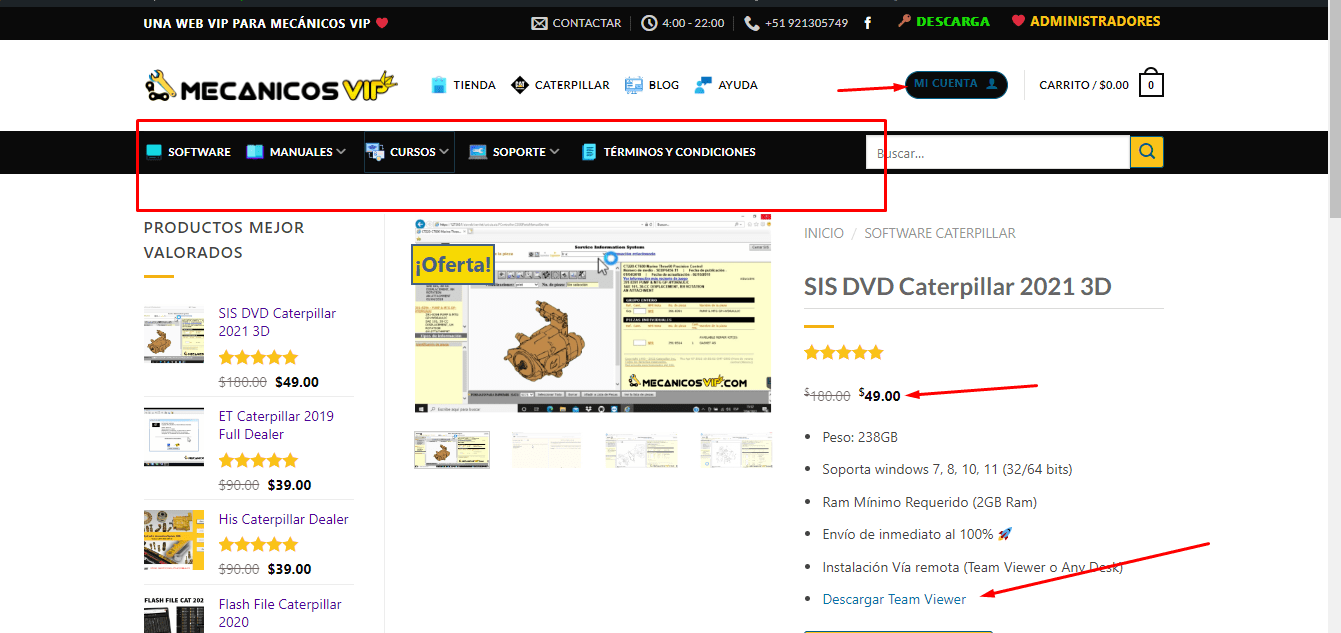Click the sidebar Flash File Caterpillar thumbnail
This screenshot has width=1341, height=633.
pos(174,614)
